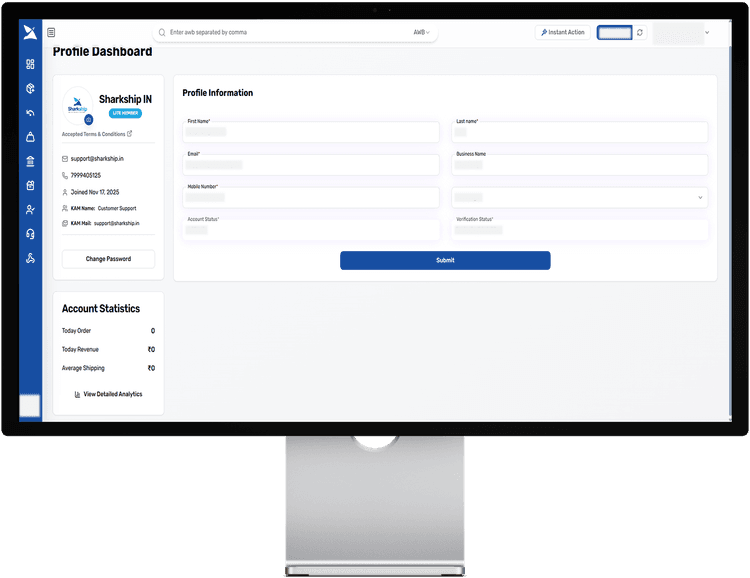
Task: Expand the user account menu chevron in the top bar
Action: pos(707,33)
